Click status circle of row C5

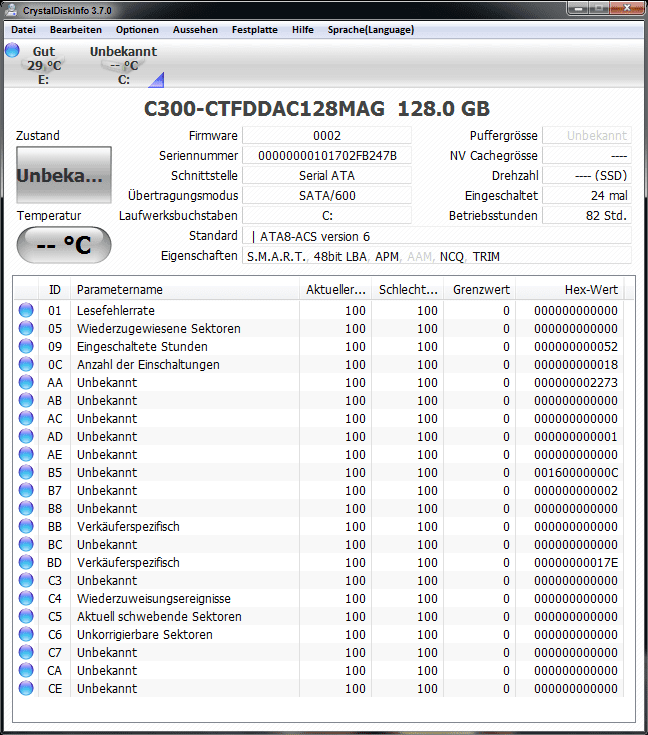26,616
